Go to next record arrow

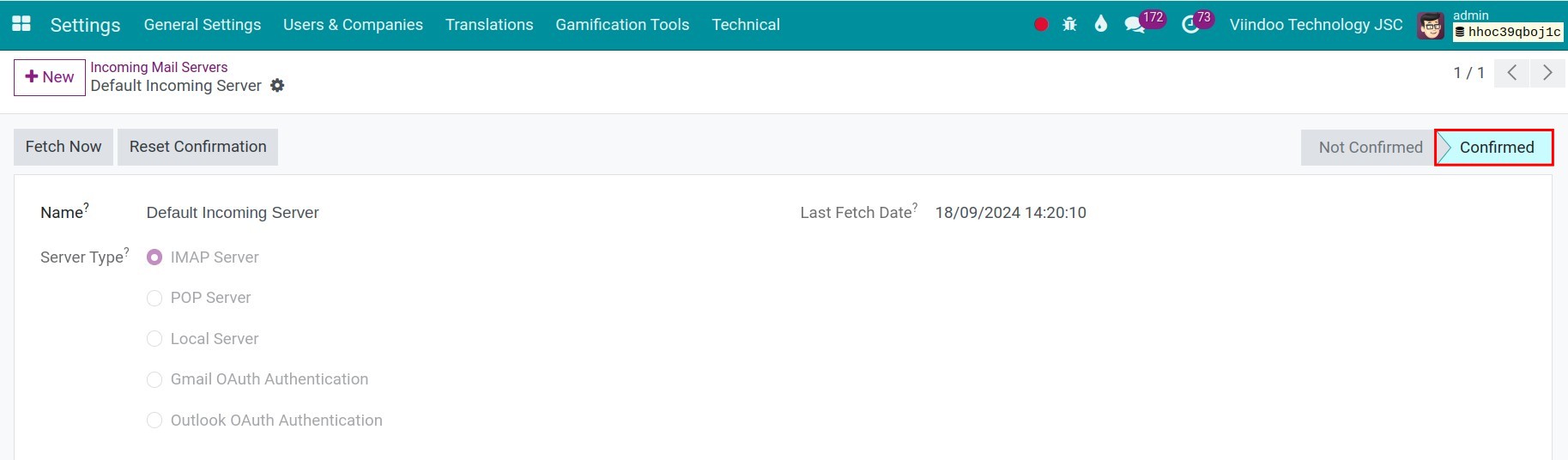coord(1547,73)
